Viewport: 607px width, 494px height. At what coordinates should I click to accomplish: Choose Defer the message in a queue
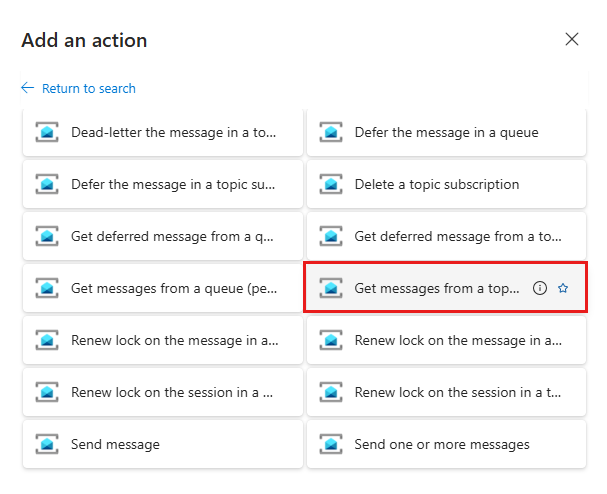[446, 132]
